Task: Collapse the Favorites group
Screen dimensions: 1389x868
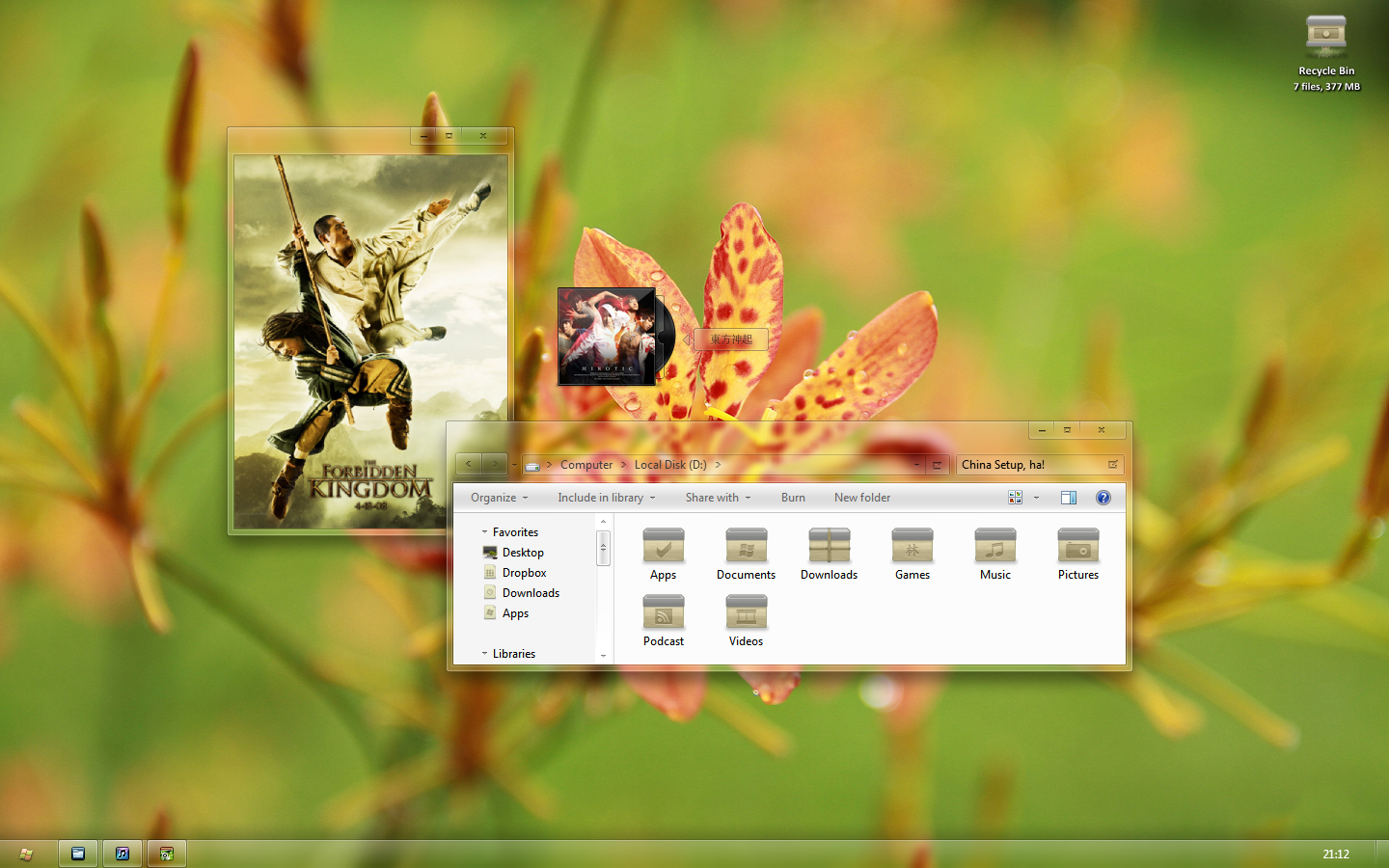Action: (x=484, y=532)
